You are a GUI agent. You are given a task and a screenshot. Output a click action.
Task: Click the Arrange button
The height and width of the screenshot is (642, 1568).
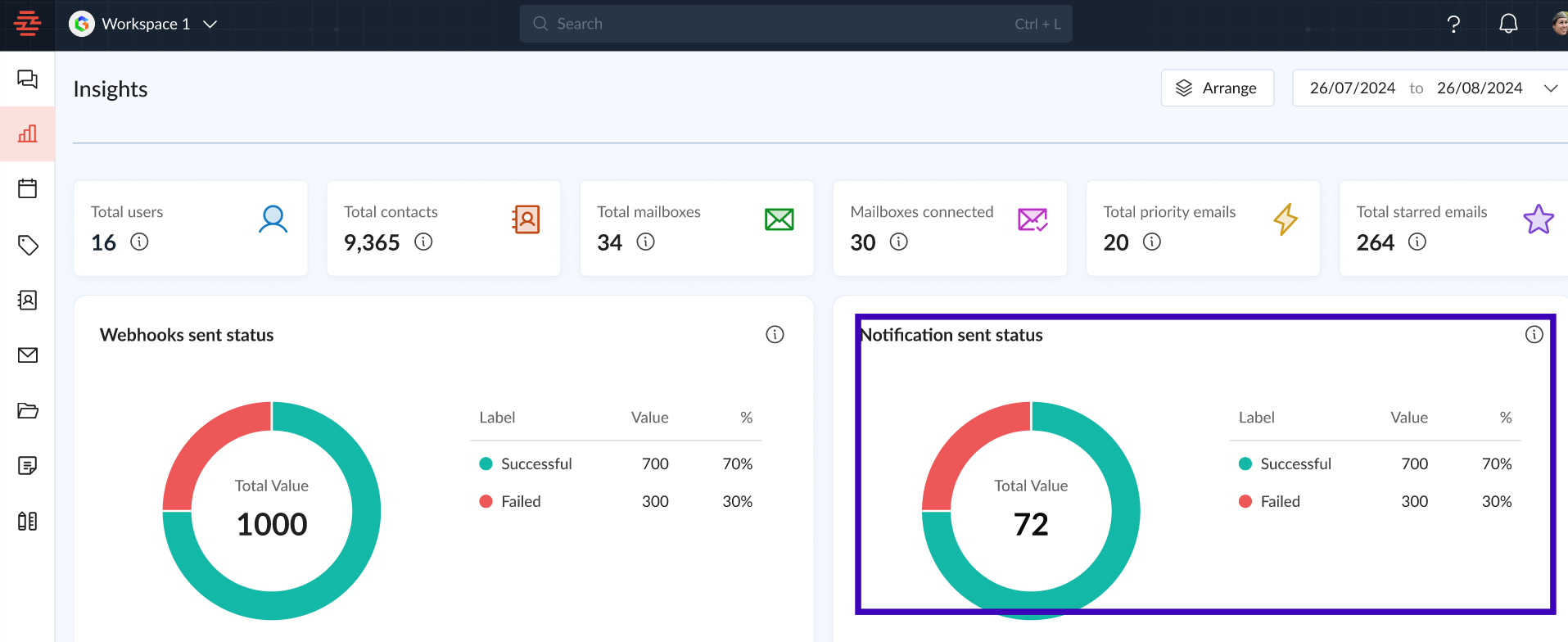pos(1217,88)
